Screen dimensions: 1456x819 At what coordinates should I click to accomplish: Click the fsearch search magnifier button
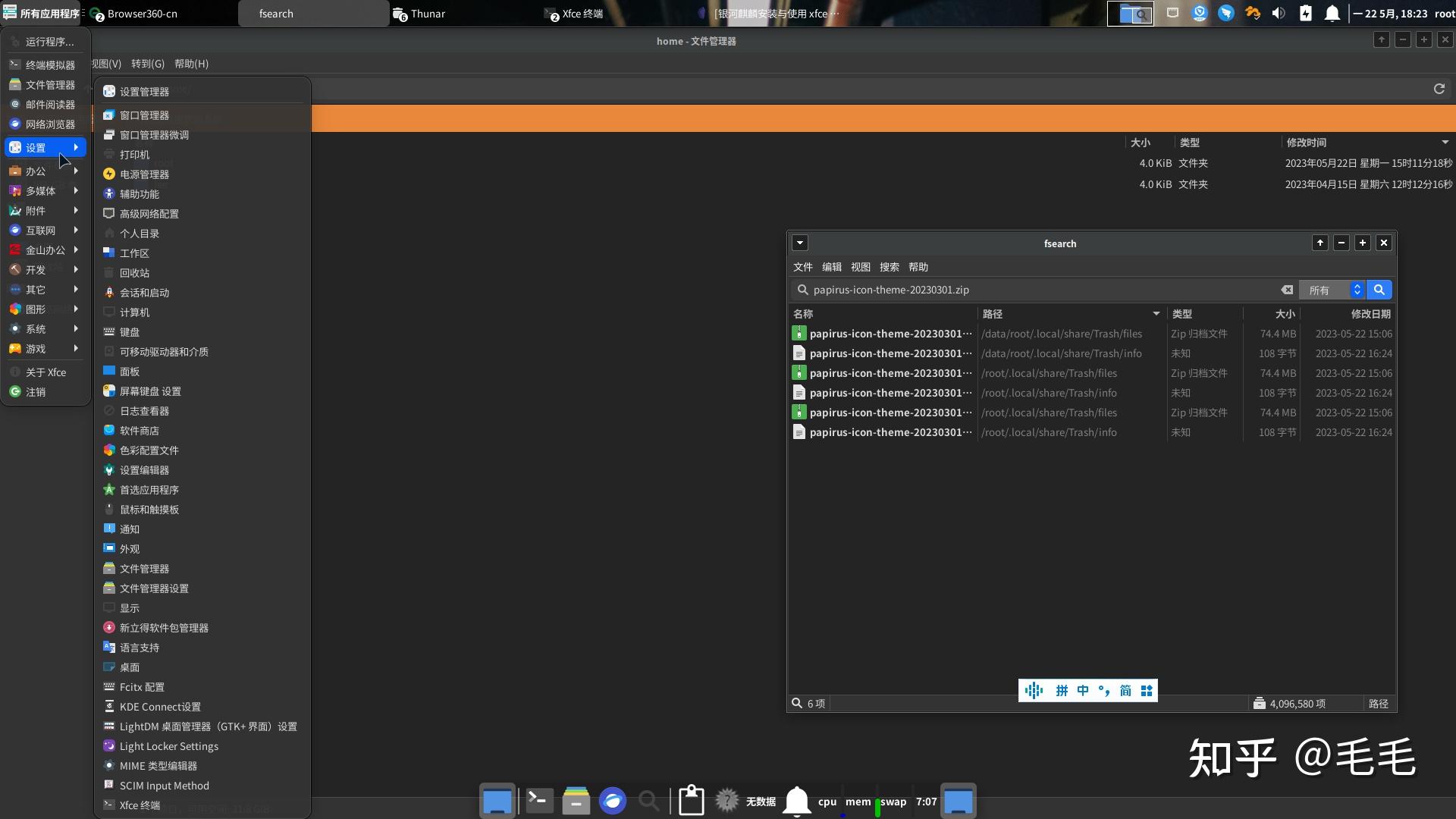[x=1379, y=290]
